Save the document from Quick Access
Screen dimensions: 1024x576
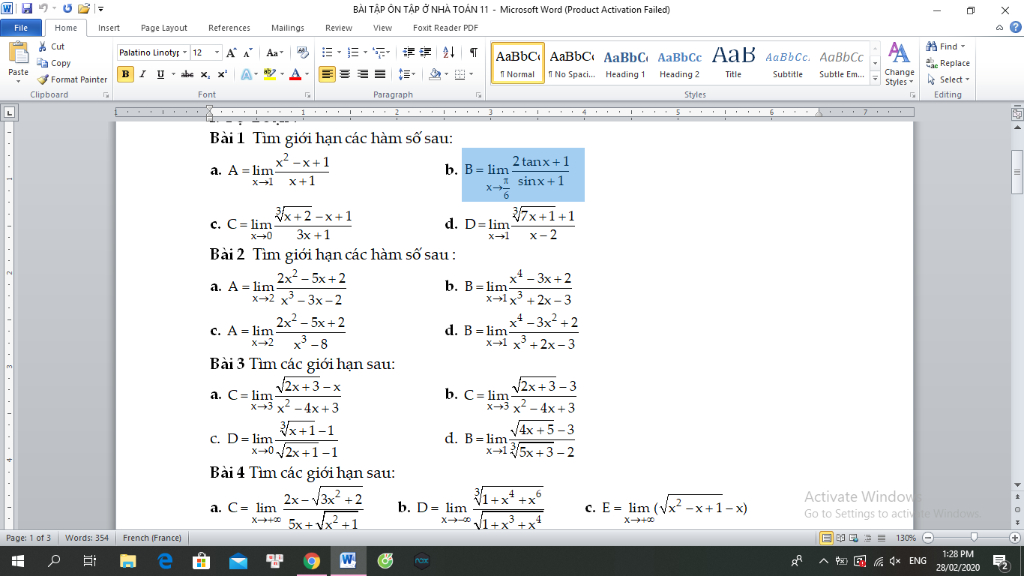pos(27,9)
